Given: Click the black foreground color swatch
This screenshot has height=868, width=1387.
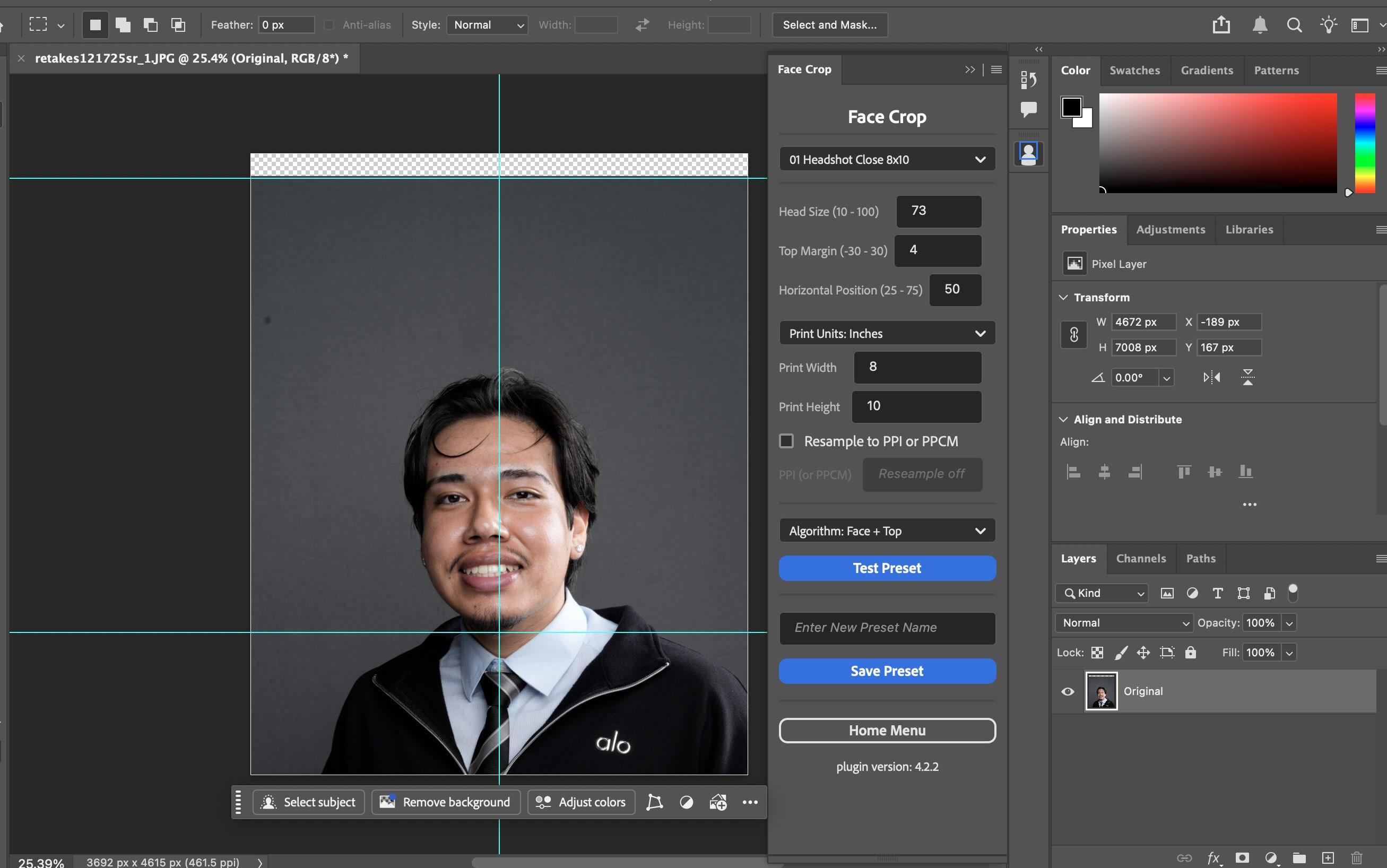Looking at the screenshot, I should pos(1071,107).
